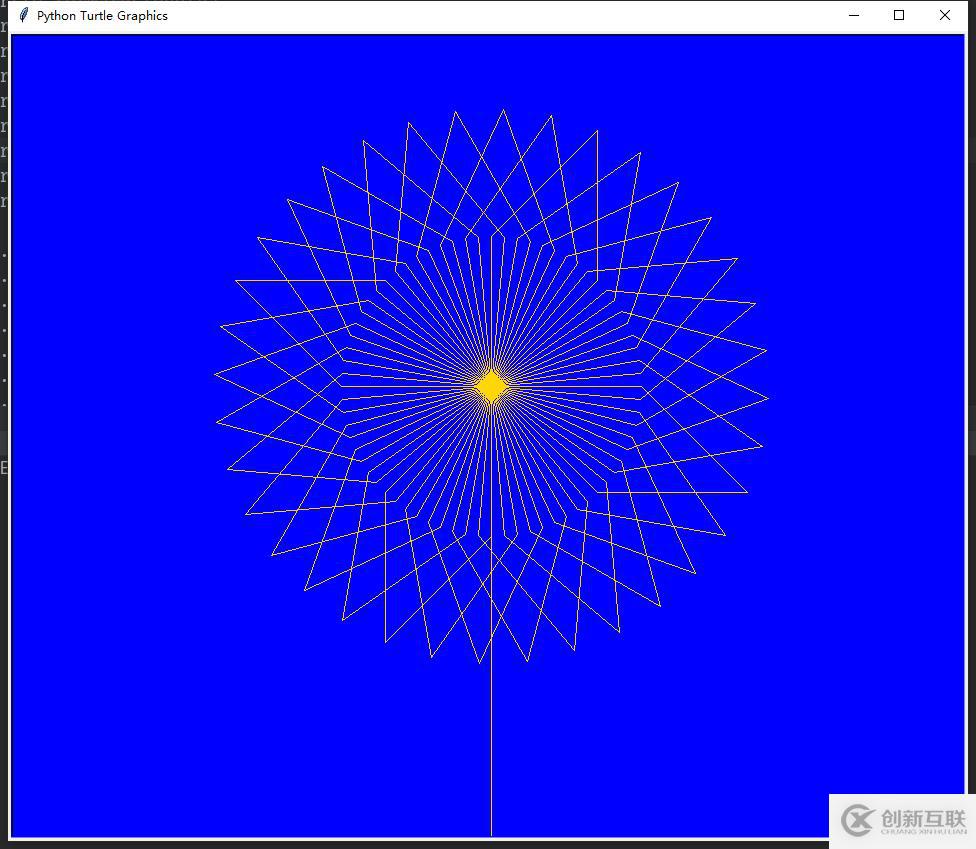Click the "Python Turtle Graphics" title text
The height and width of the screenshot is (849, 976).
[102, 16]
